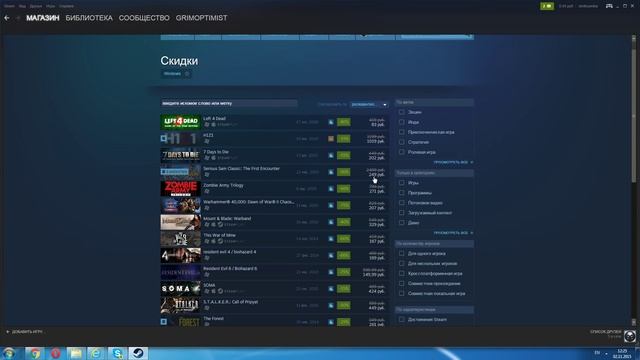Expand 'Просмотреть все' under category filters
640x360 pixels.
(x=453, y=233)
